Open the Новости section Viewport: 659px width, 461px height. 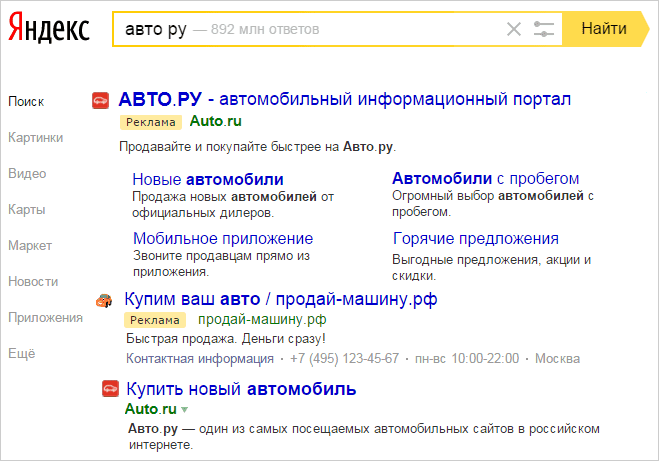[x=33, y=282]
